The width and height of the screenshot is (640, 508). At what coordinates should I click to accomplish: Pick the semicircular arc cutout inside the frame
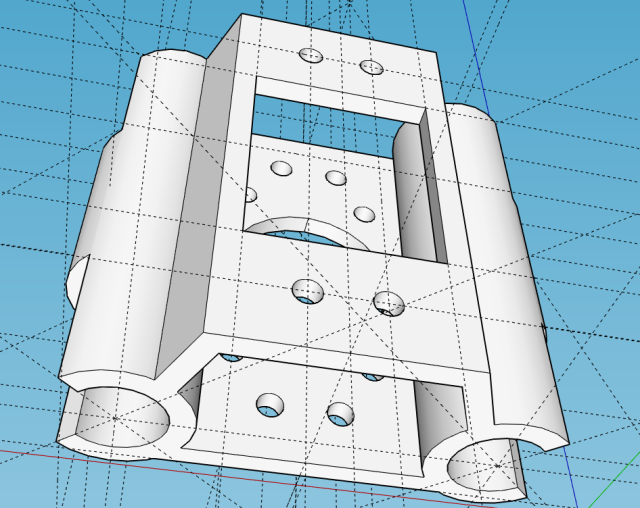(x=306, y=233)
